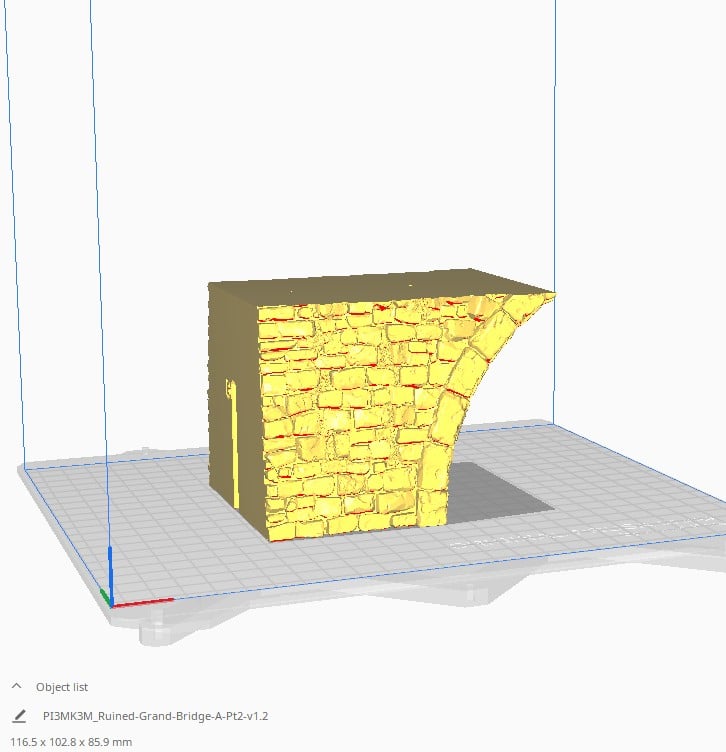Image resolution: width=726 pixels, height=752 pixels.
Task: Click the pencil rename icon
Action: tap(19, 716)
